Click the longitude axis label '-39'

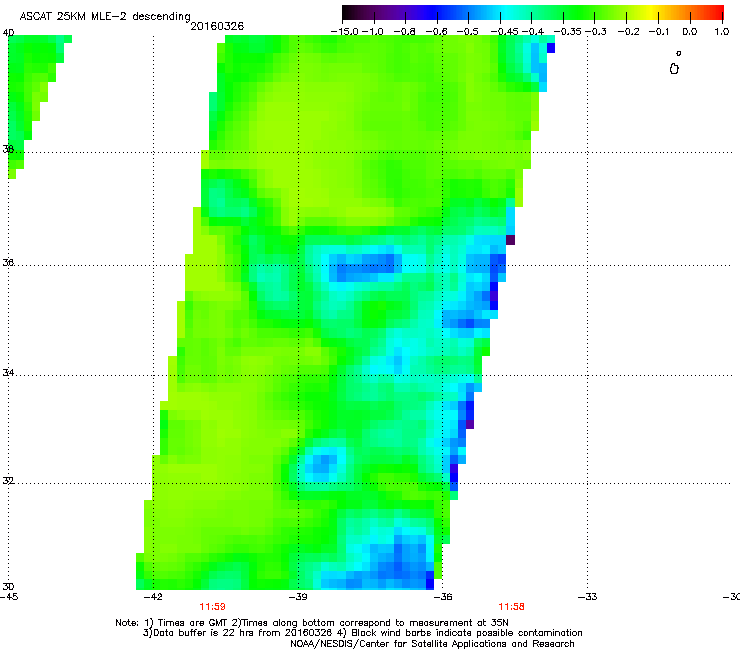point(298,597)
